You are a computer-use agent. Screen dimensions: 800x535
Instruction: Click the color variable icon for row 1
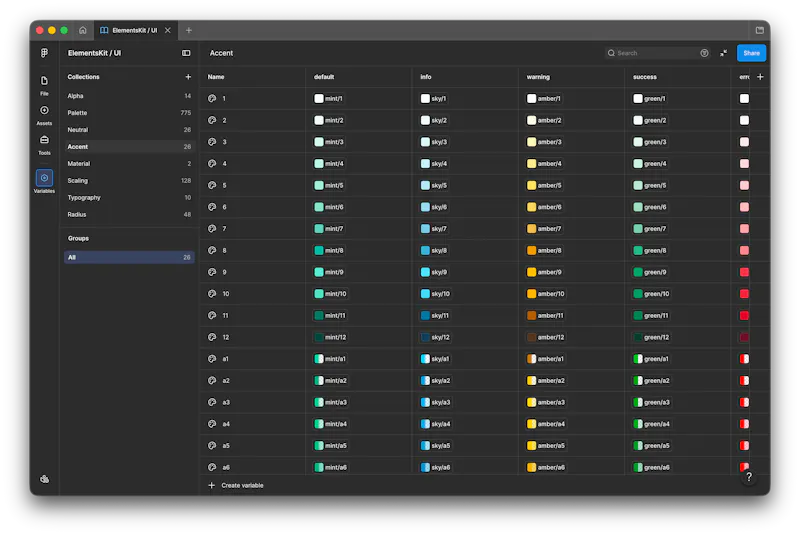212,98
